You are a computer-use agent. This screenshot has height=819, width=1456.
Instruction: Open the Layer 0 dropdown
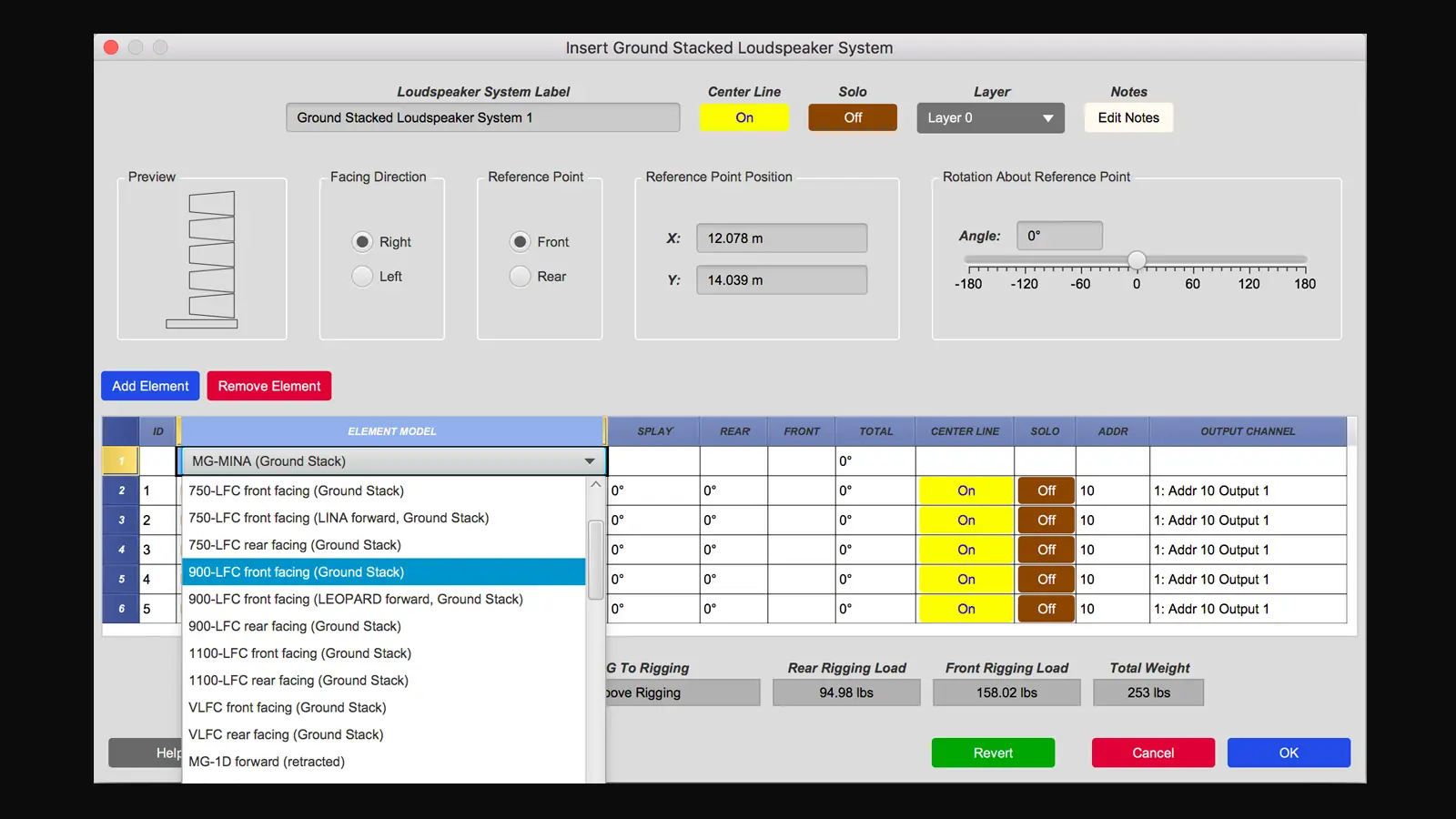click(x=990, y=117)
